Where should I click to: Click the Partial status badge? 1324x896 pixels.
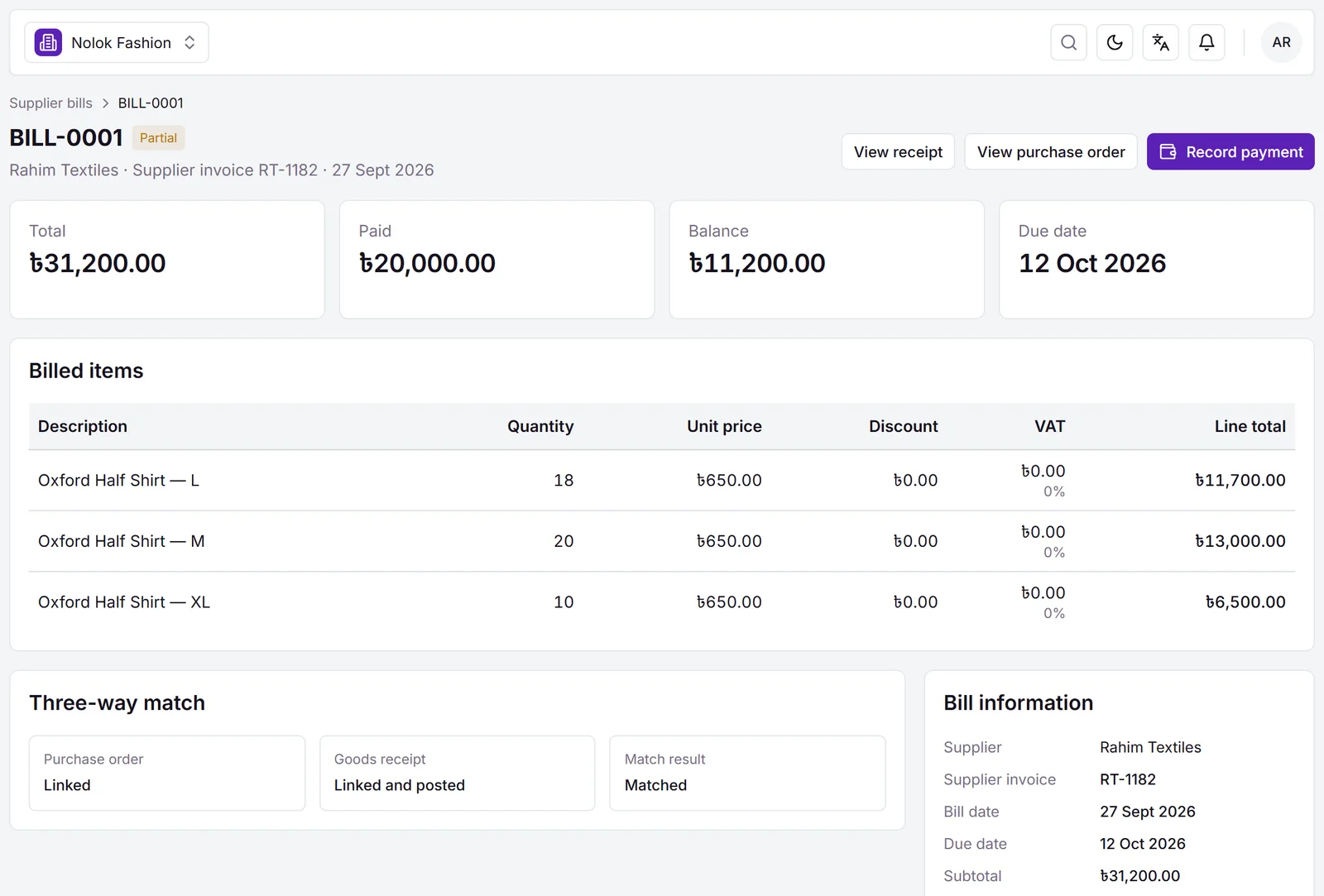pos(158,138)
